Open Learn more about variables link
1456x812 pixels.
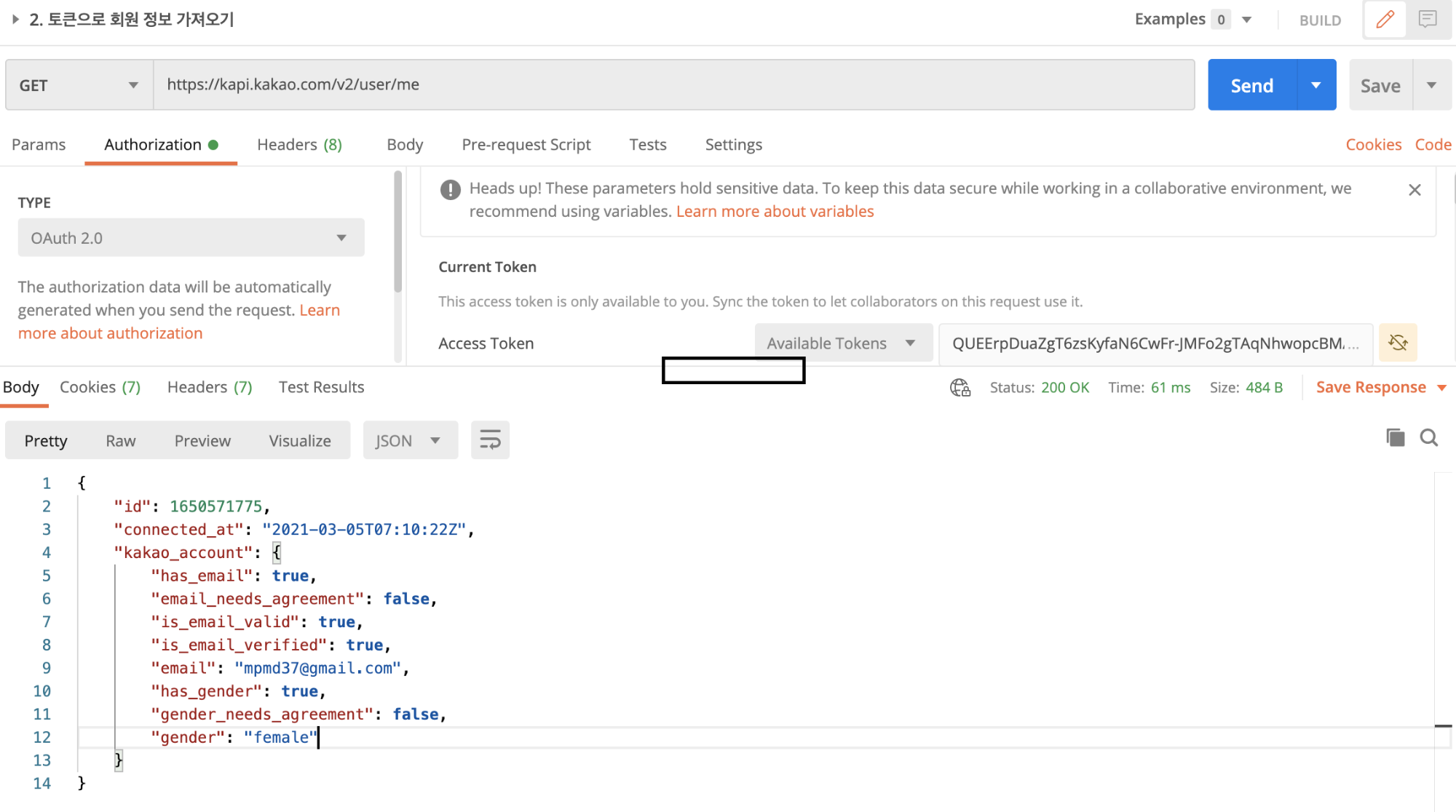point(775,212)
